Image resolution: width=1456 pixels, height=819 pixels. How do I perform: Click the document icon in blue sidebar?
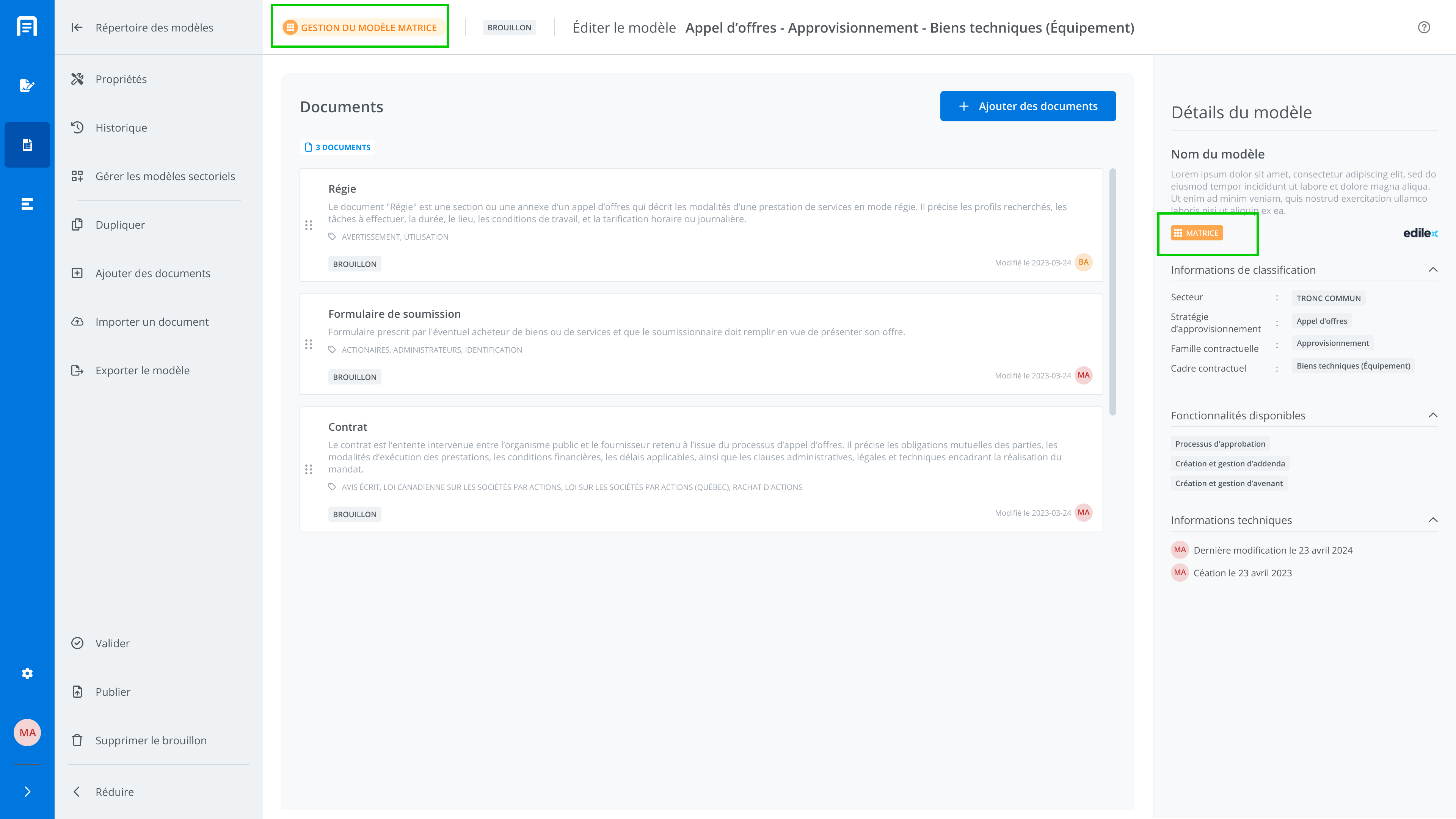[27, 145]
